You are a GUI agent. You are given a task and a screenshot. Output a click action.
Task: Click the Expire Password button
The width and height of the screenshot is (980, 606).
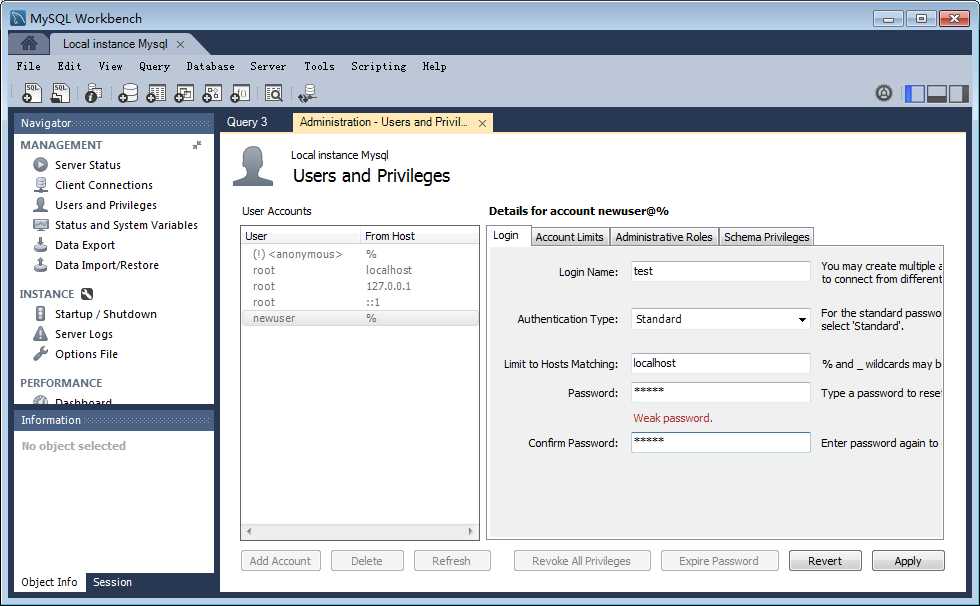click(719, 561)
